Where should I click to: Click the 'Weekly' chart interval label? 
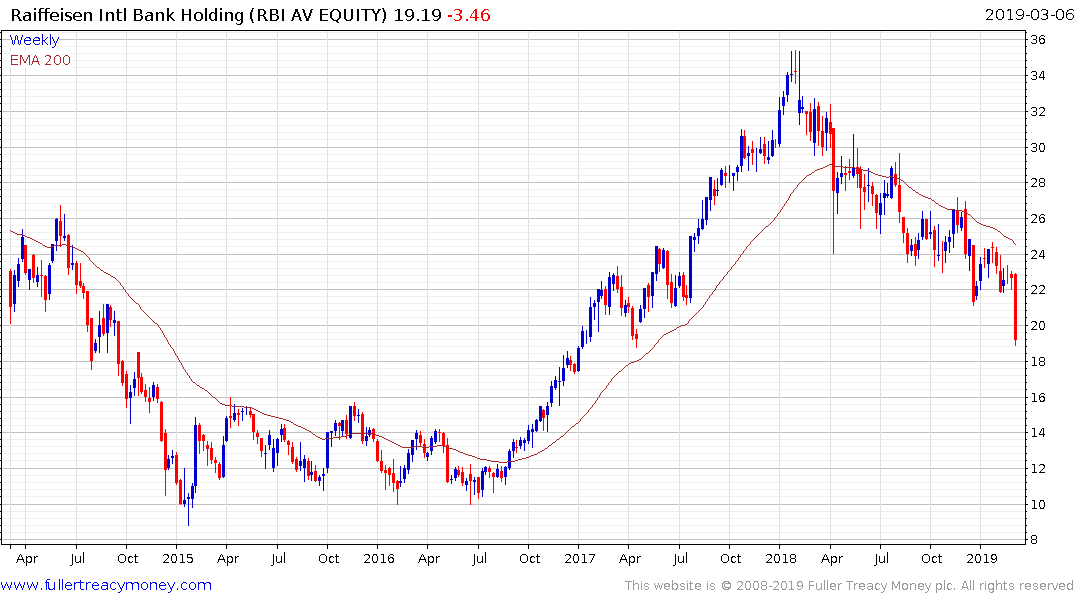[x=34, y=40]
